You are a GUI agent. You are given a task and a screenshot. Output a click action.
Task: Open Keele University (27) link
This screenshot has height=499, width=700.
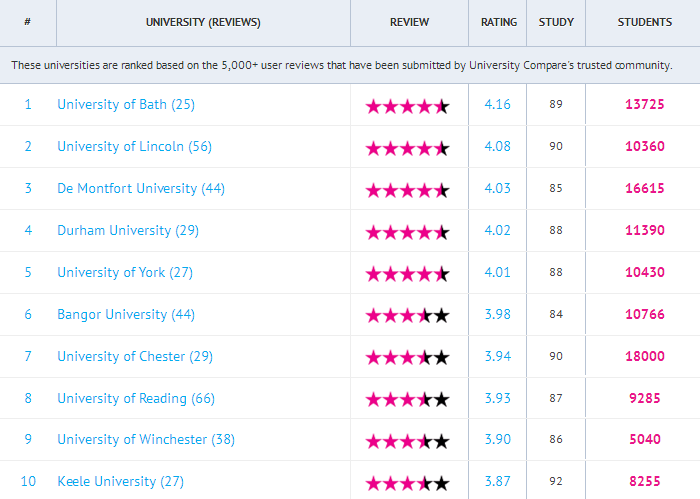pos(121,481)
